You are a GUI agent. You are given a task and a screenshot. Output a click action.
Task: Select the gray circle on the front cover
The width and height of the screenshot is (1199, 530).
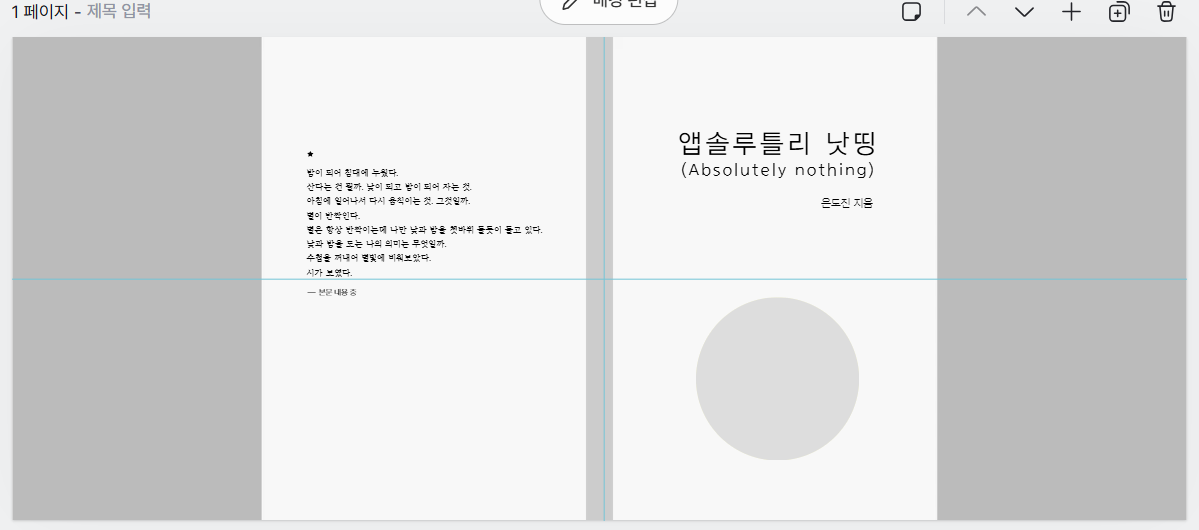click(777, 379)
